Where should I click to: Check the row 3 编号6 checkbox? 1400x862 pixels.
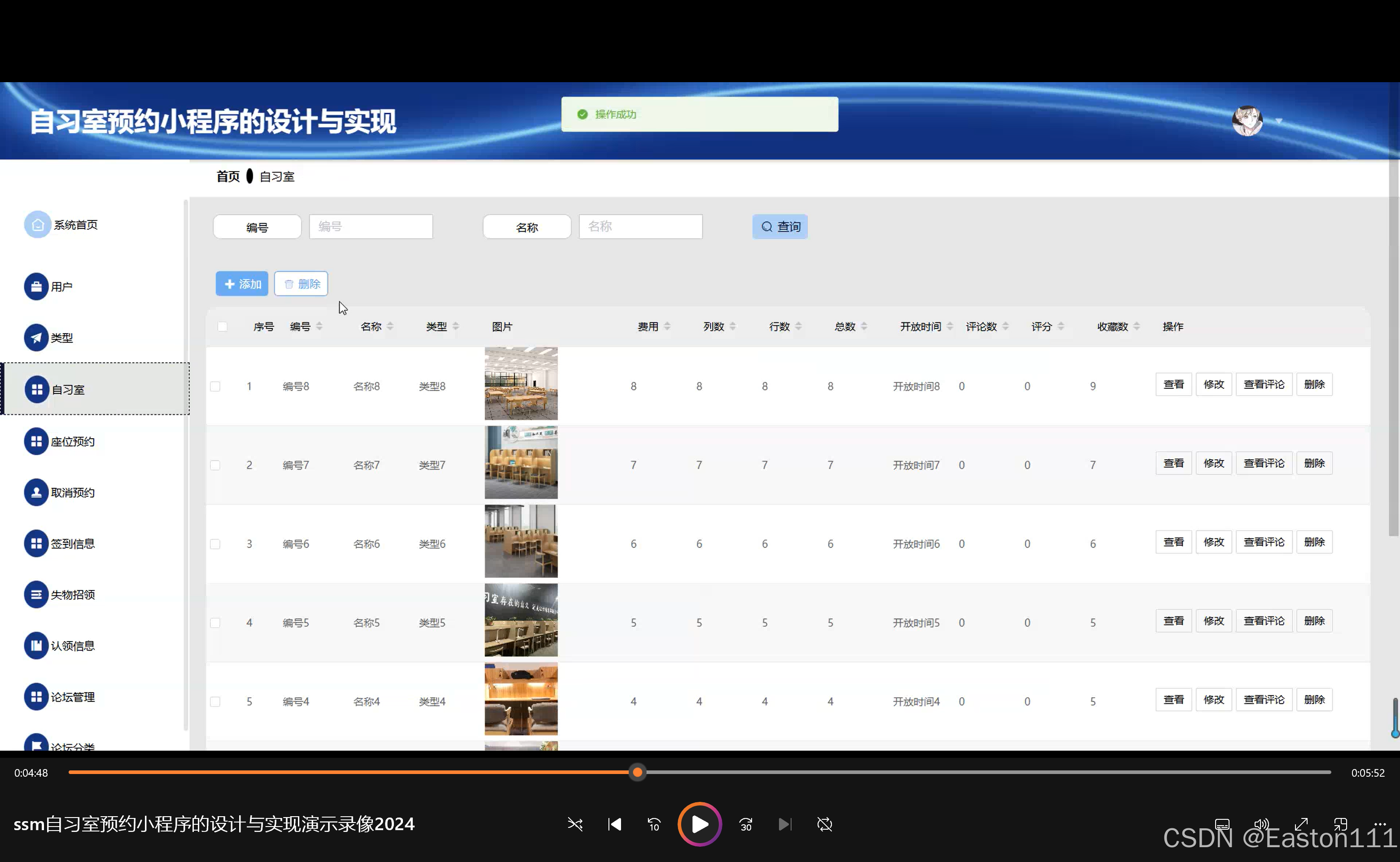[215, 544]
